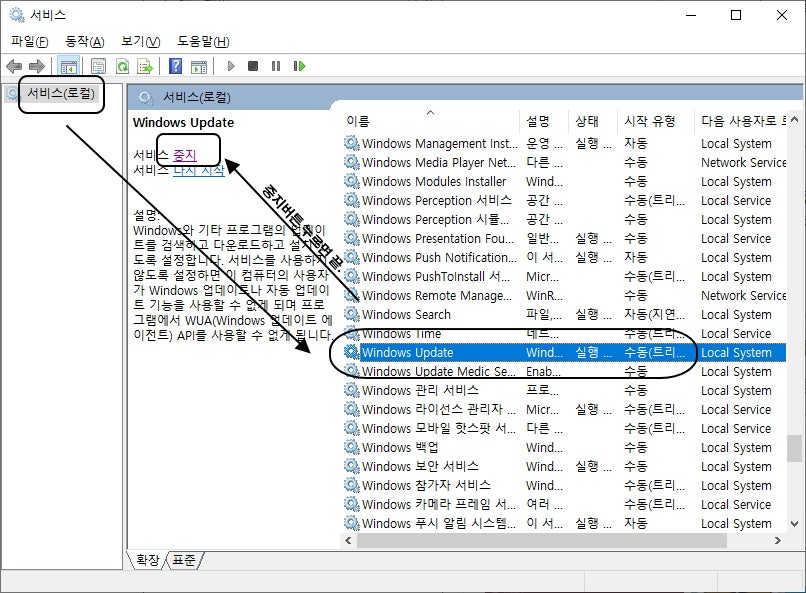
Task: Toggle the action pane toolbar icon
Action: (x=199, y=66)
